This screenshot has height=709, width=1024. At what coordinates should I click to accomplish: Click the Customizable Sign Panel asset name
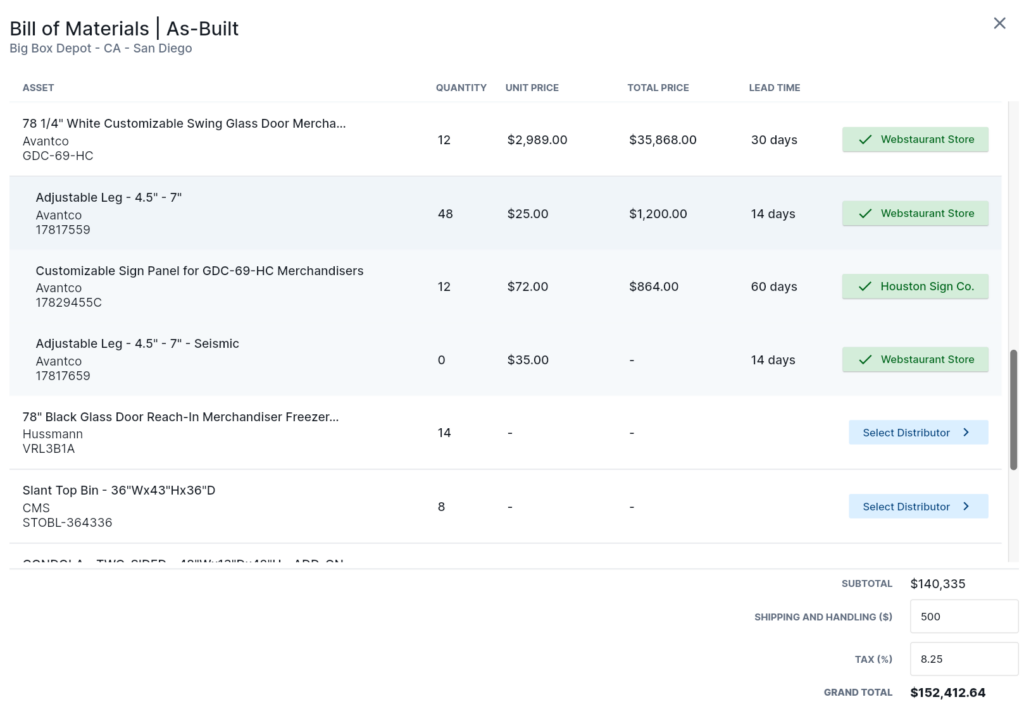[199, 271]
